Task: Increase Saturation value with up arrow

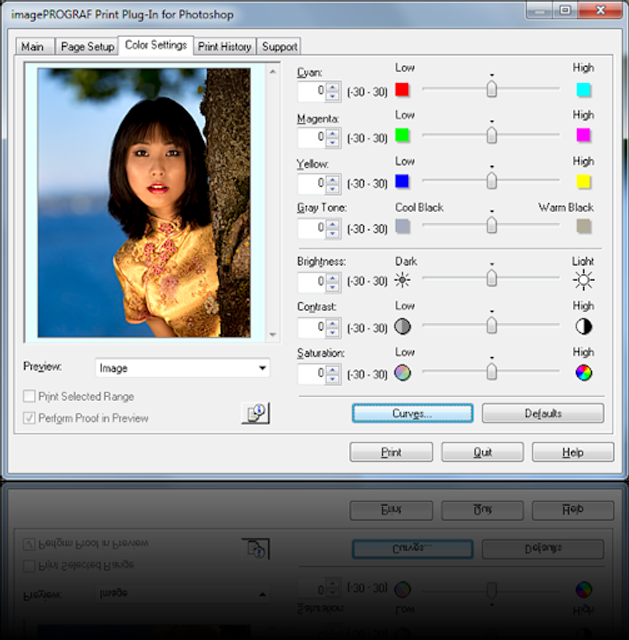Action: [333, 369]
